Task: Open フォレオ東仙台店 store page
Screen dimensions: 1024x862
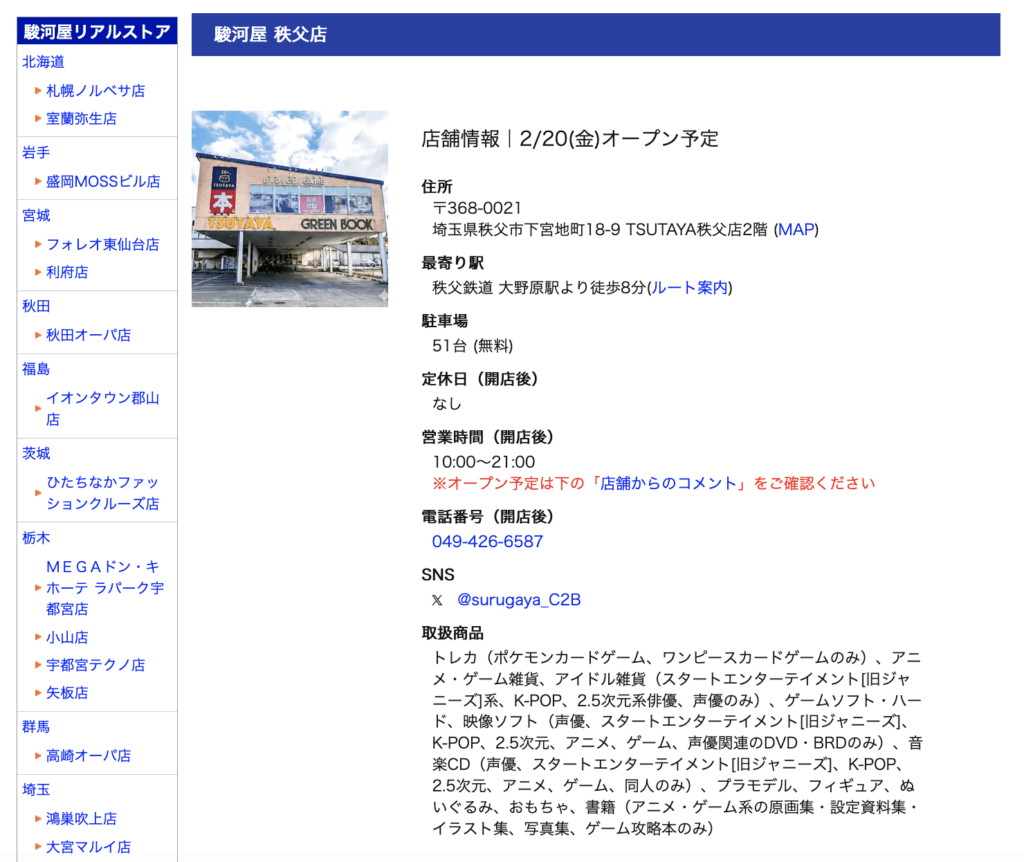Action: point(102,244)
